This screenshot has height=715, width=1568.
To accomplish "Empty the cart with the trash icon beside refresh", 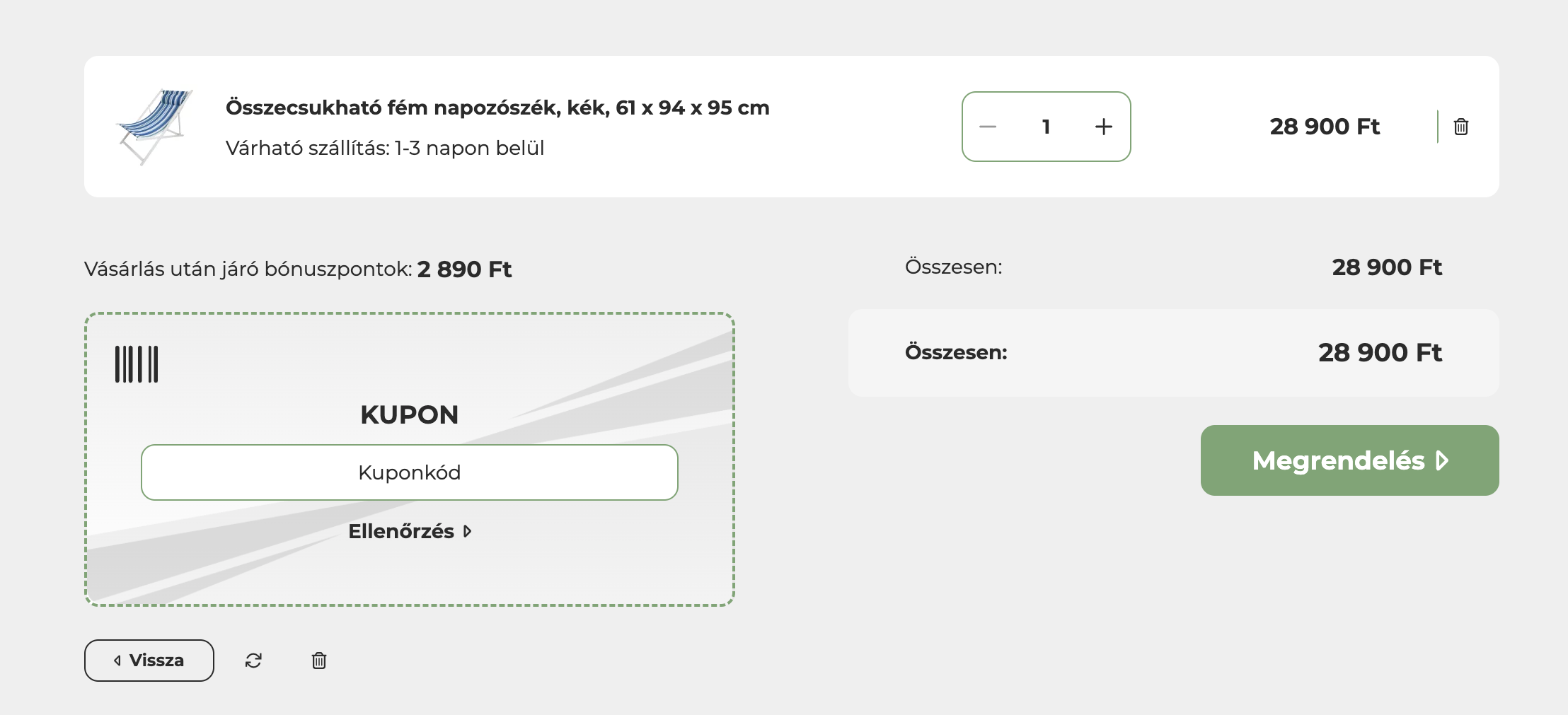I will (319, 661).
